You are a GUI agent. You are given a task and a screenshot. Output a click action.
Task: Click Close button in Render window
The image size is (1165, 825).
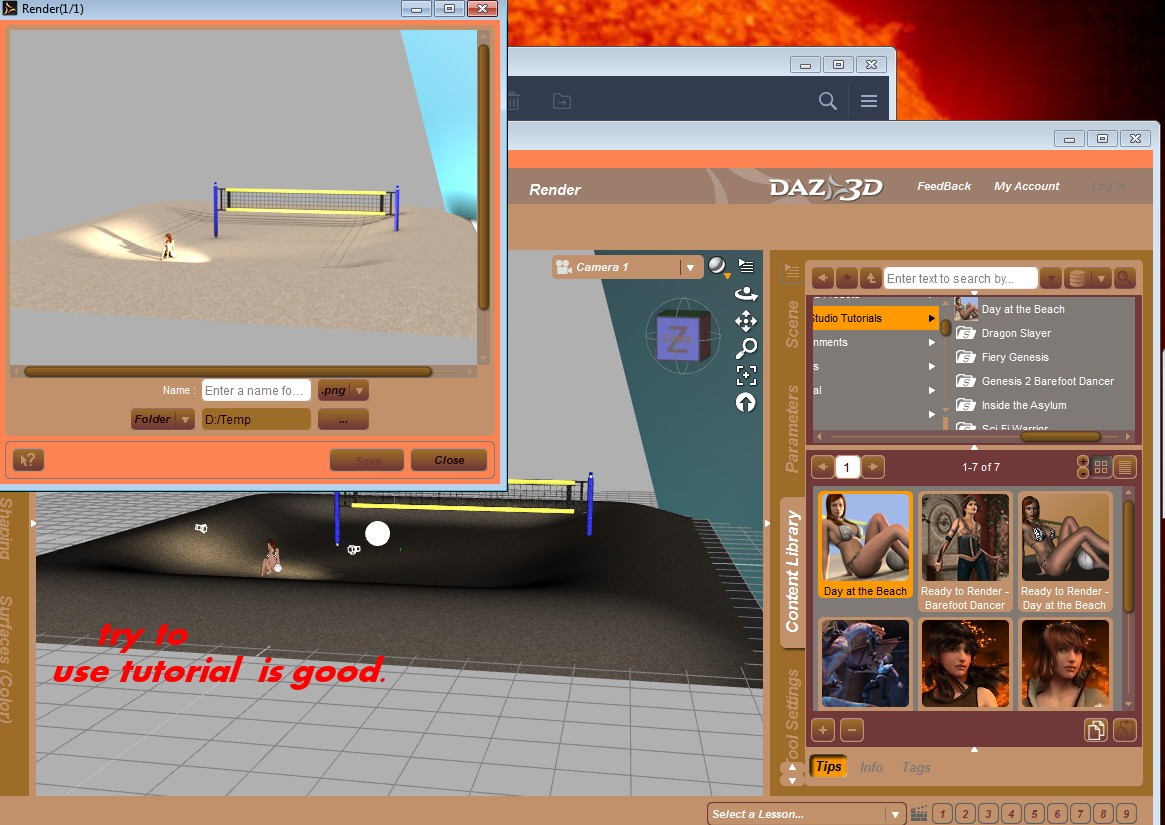click(449, 460)
